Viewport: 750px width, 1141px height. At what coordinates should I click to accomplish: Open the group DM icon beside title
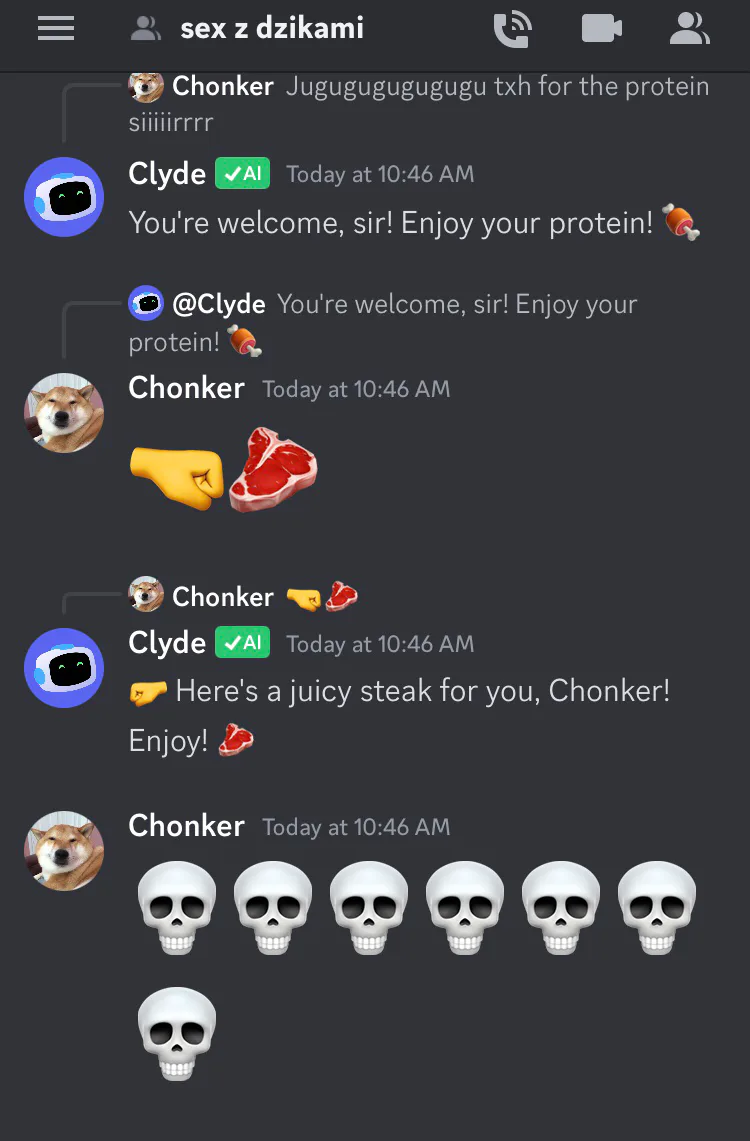(x=145, y=29)
